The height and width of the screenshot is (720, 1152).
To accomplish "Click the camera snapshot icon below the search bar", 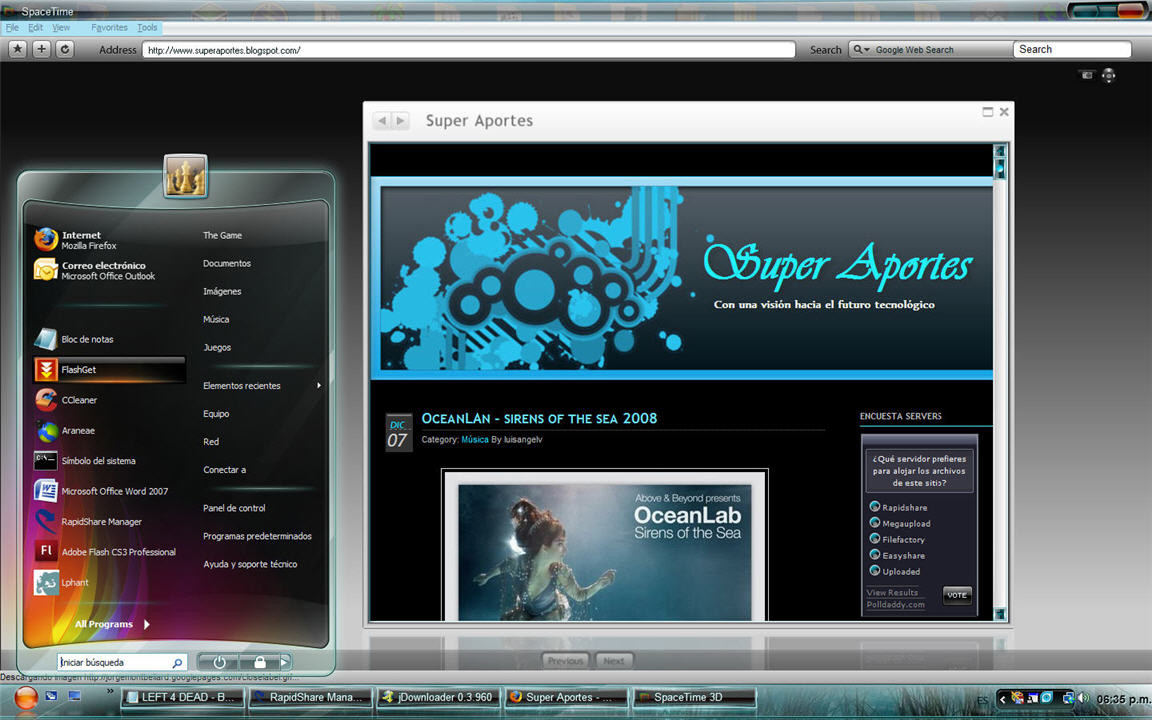I will [x=1087, y=75].
